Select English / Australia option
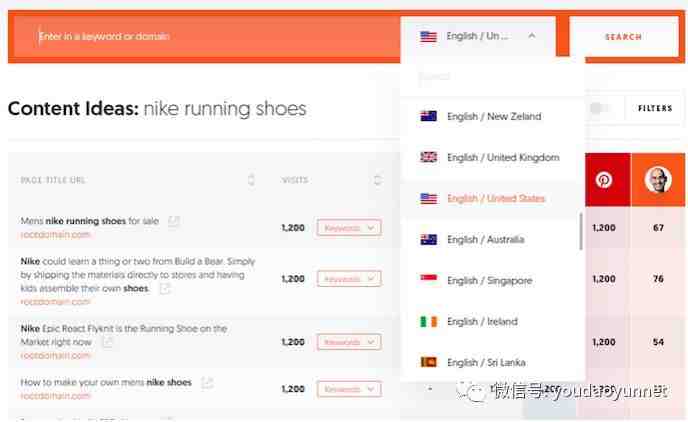 coord(492,240)
